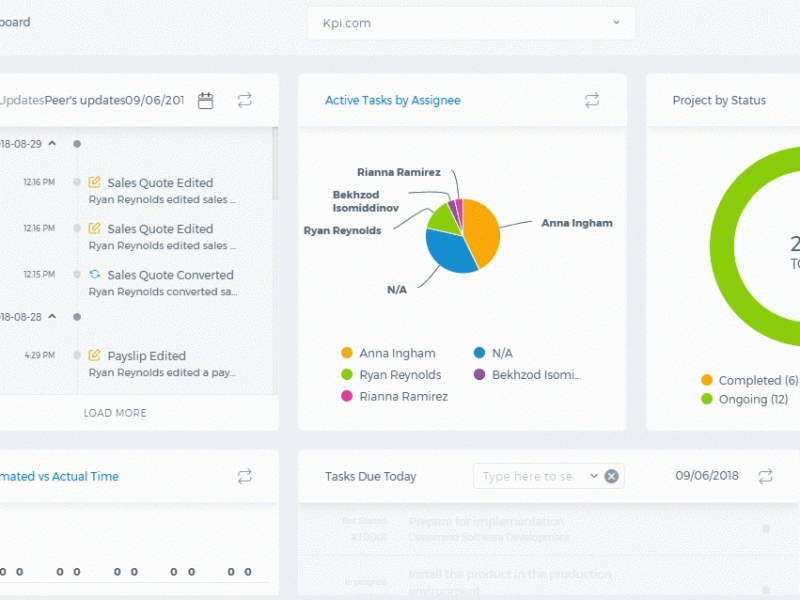This screenshot has height=600, width=800.
Task: Click the 4:29 PM timestamp
Action: tap(39, 355)
